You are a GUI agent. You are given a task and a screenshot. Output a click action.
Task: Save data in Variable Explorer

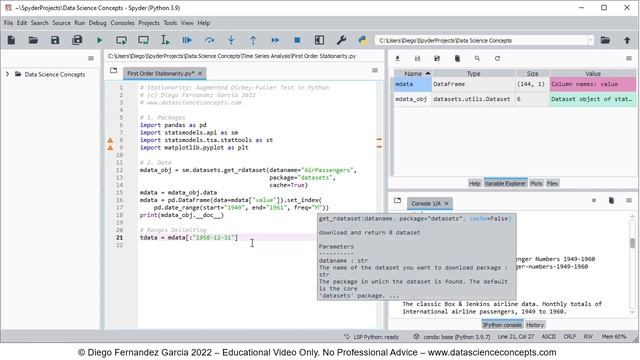pos(417,58)
